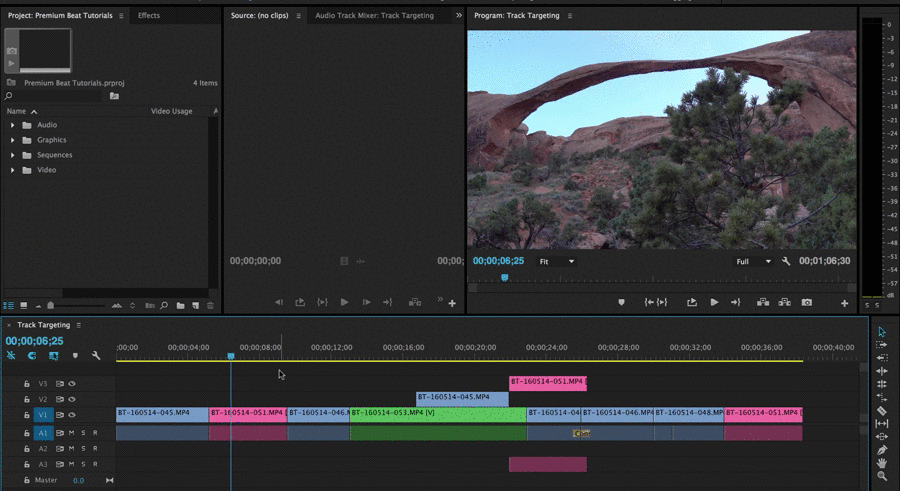Viewport: 900px width, 491px height.
Task: Mute audio track A2
Action: 71,449
